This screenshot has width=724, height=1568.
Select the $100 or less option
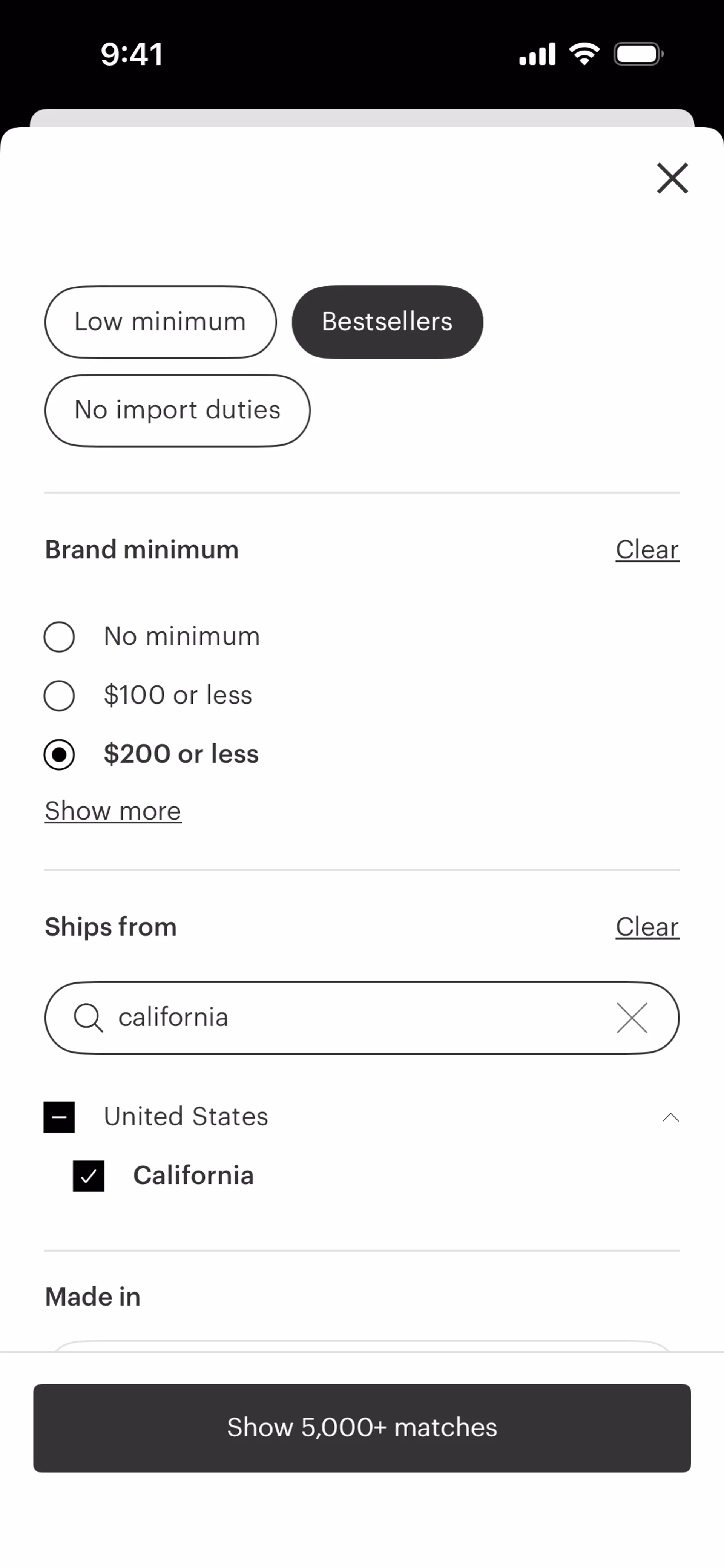pyautogui.click(x=178, y=695)
